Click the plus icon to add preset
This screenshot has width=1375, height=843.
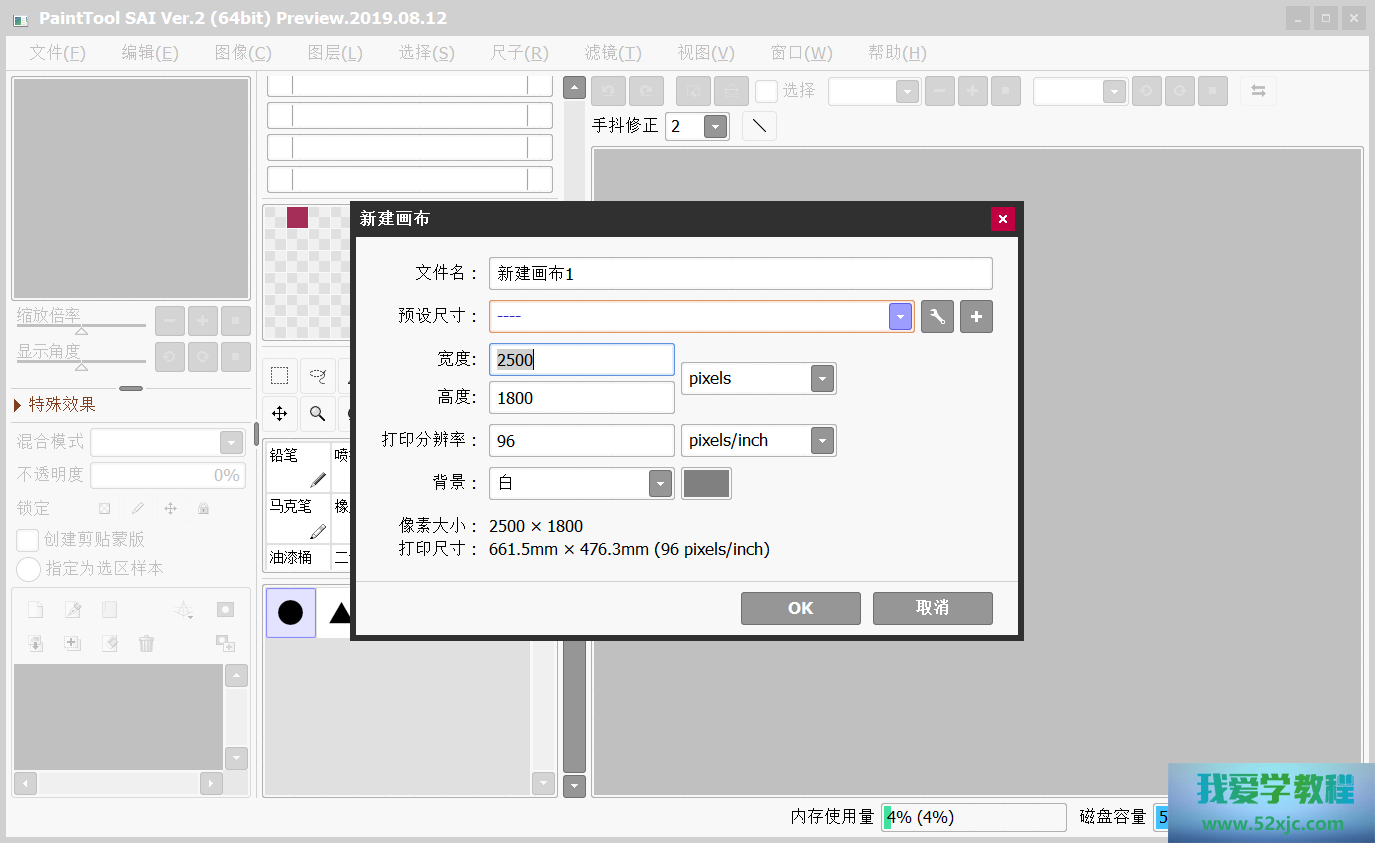[x=976, y=317]
